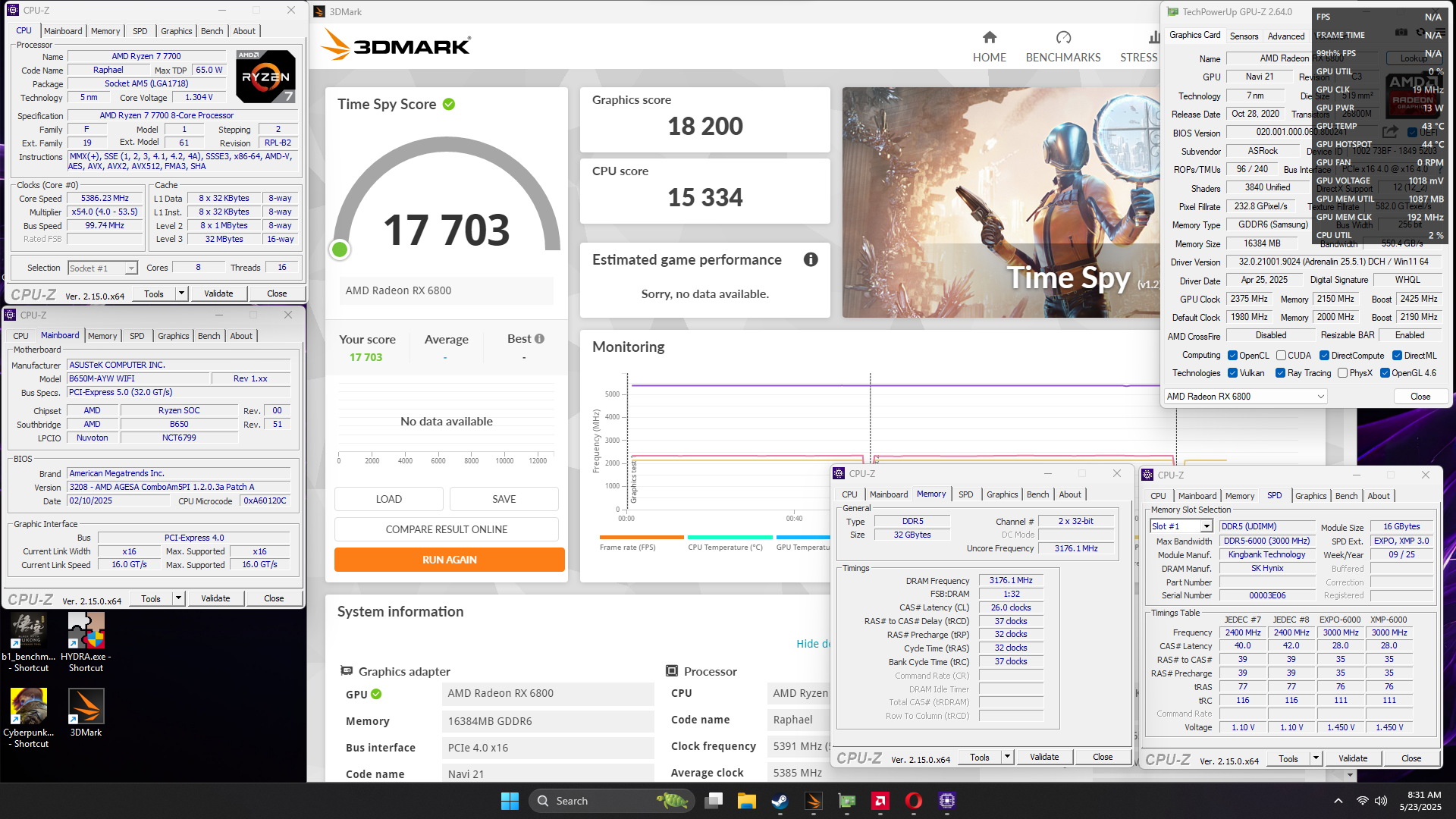The image size is (1456, 819).
Task: Switch to GPU-Z in the taskbar
Action: point(846,801)
